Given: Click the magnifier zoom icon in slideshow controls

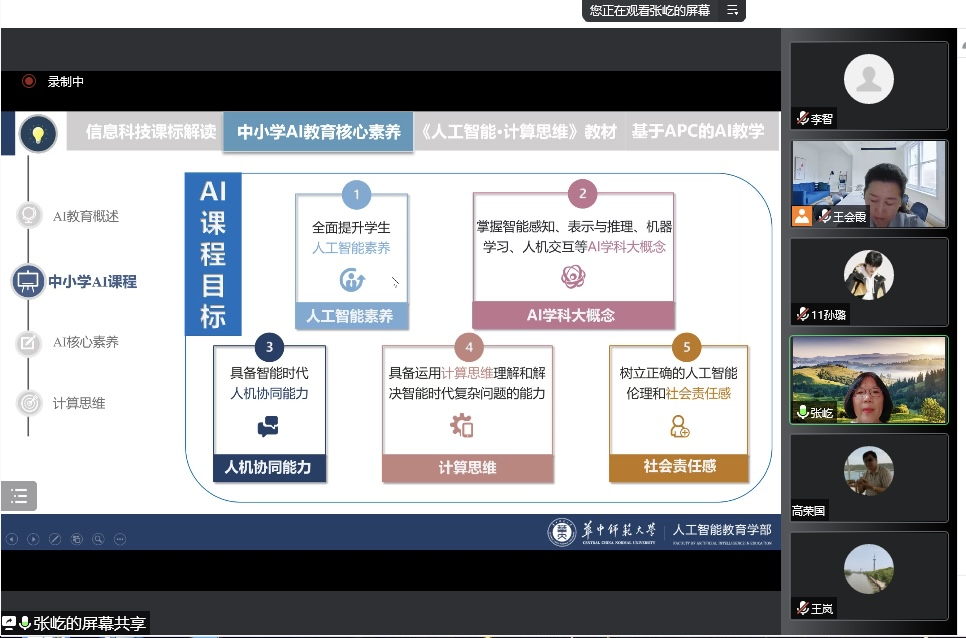Looking at the screenshot, I should (x=98, y=539).
